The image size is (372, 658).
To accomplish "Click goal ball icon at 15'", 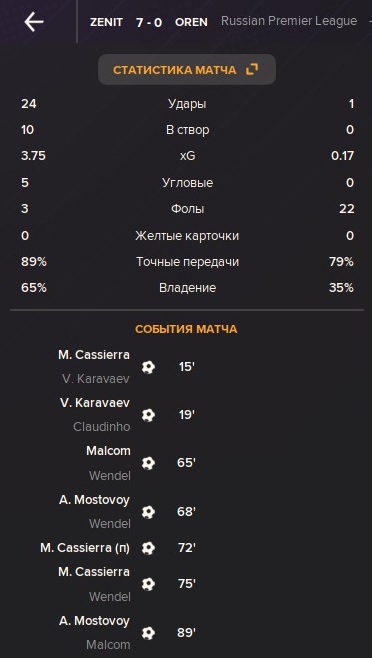I will click(x=148, y=367).
